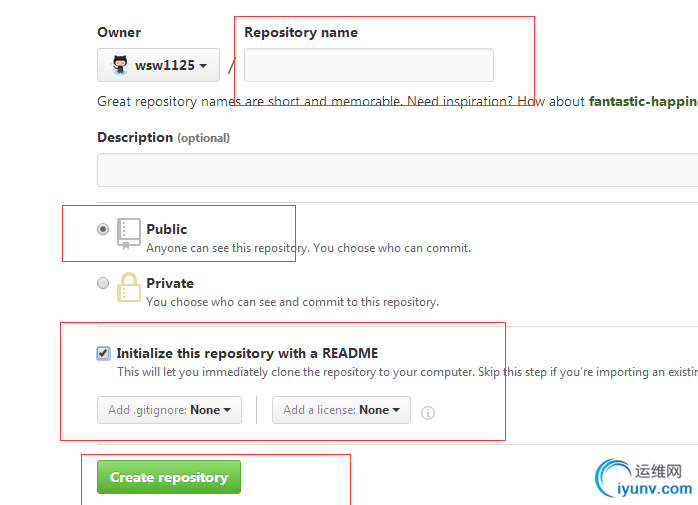Uncheck Initialize this repository with a README
The image size is (698, 505).
(x=103, y=353)
